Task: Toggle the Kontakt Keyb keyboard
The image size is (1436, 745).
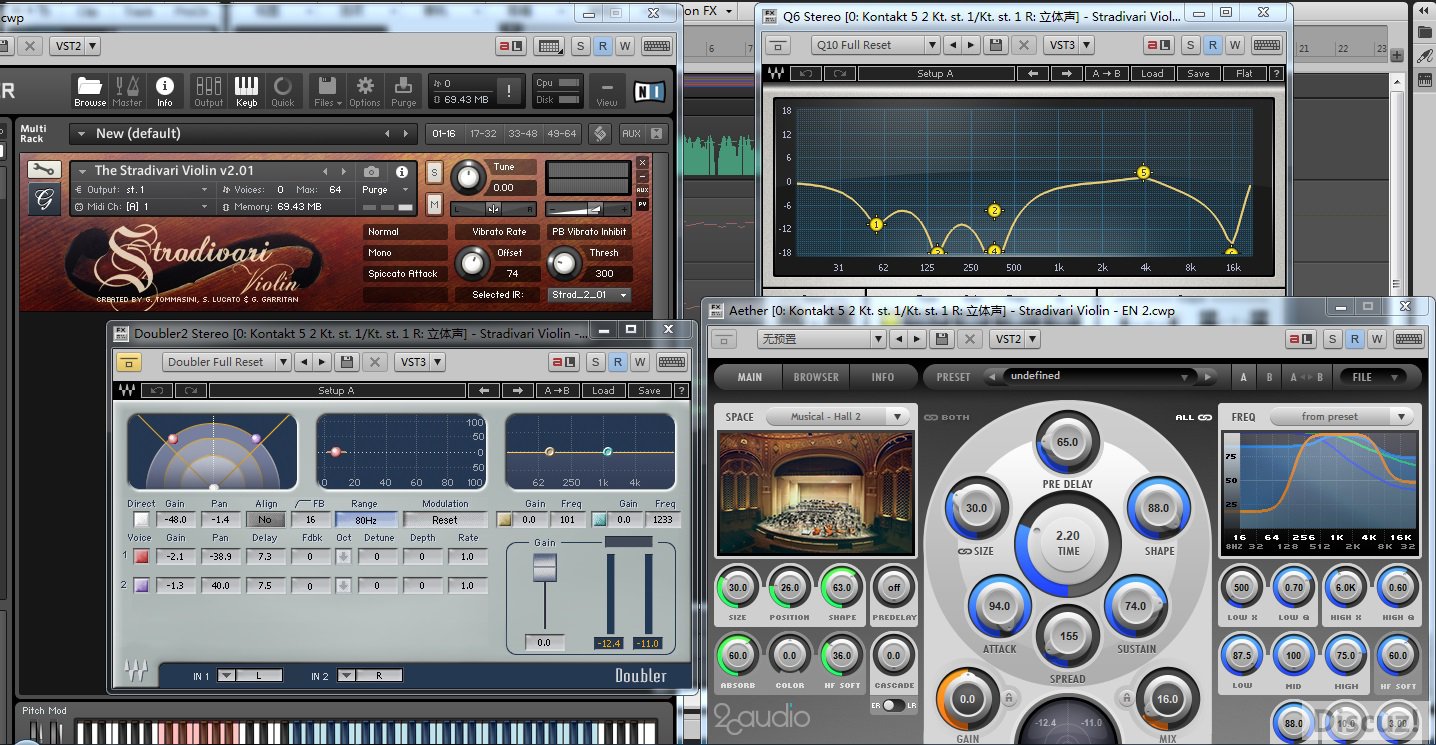Action: [x=246, y=91]
